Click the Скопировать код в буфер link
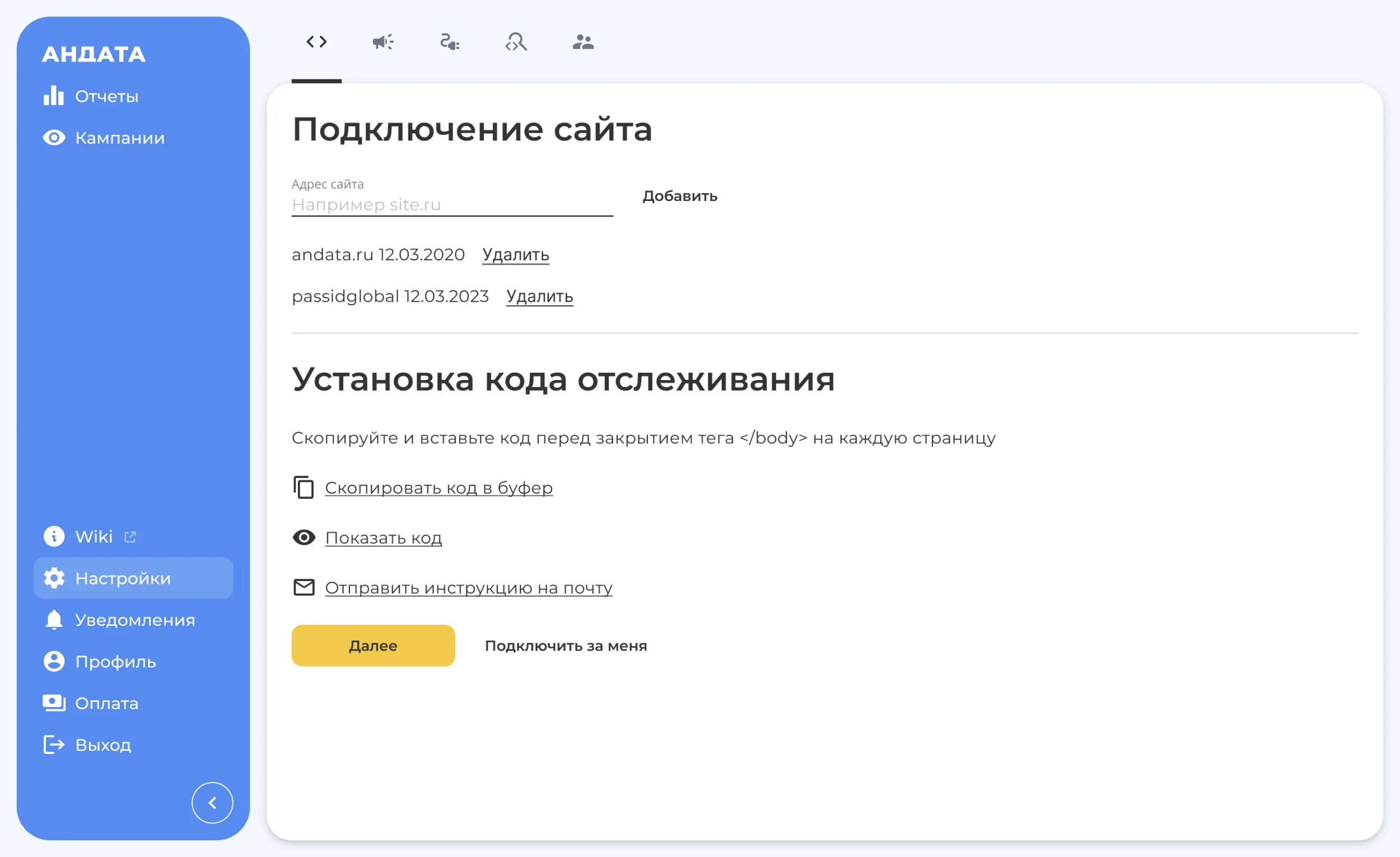Screen dimensions: 1400x857 pyautogui.click(x=438, y=488)
